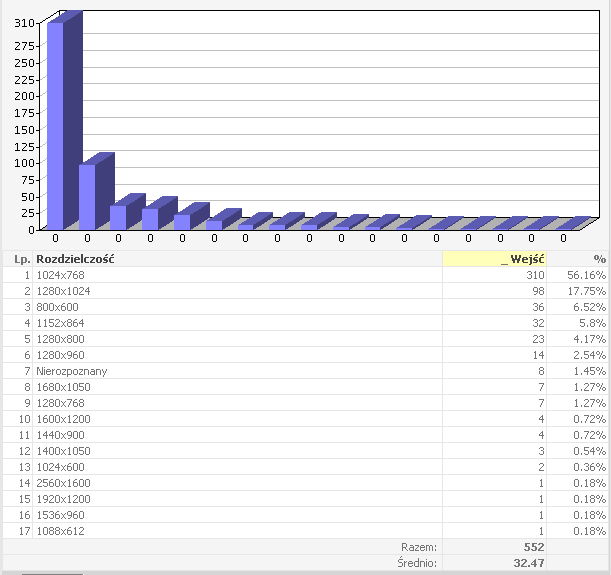
Task: Click the 150 label on the chart axis
Action: click(x=24, y=130)
